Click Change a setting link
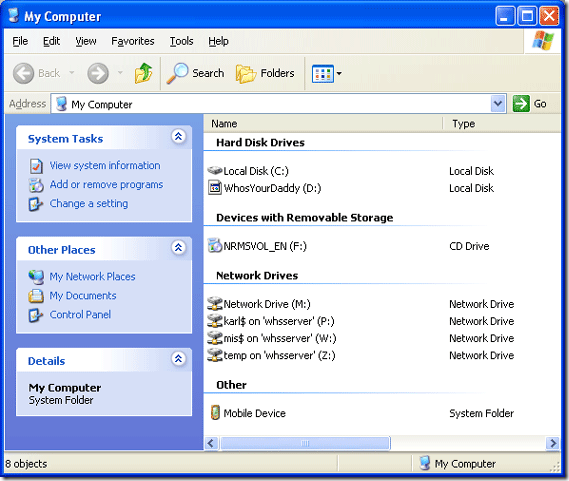This screenshot has height=481, width=569. tap(89, 204)
